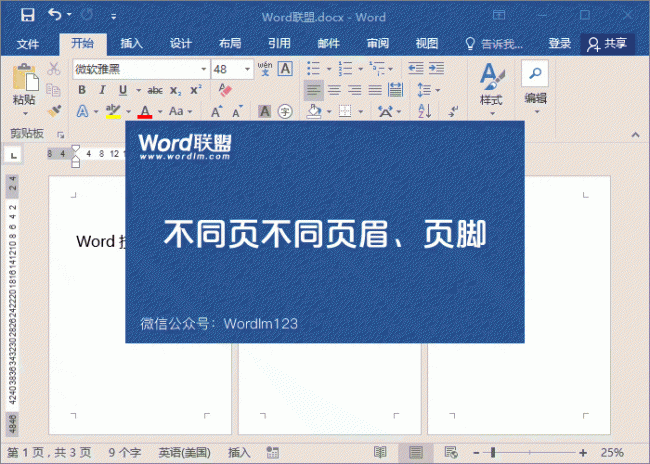Click the character border A icon
This screenshot has height=464, width=650.
tap(285, 69)
